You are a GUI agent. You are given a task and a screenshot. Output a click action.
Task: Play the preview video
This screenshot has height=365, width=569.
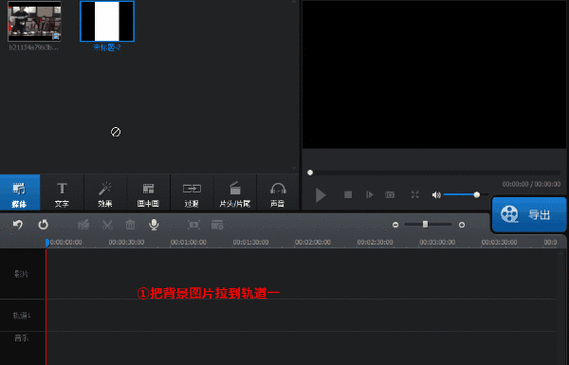tap(320, 195)
